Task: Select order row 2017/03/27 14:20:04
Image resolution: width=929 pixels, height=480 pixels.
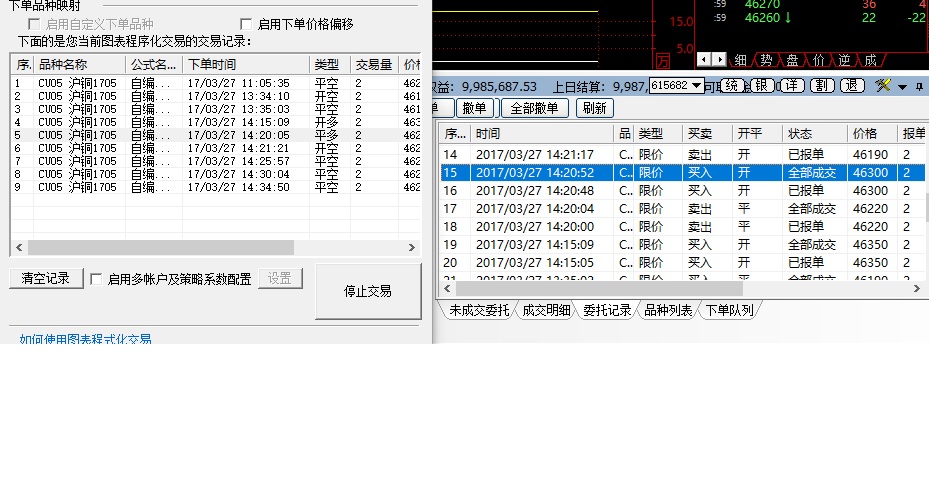Action: pyautogui.click(x=683, y=209)
